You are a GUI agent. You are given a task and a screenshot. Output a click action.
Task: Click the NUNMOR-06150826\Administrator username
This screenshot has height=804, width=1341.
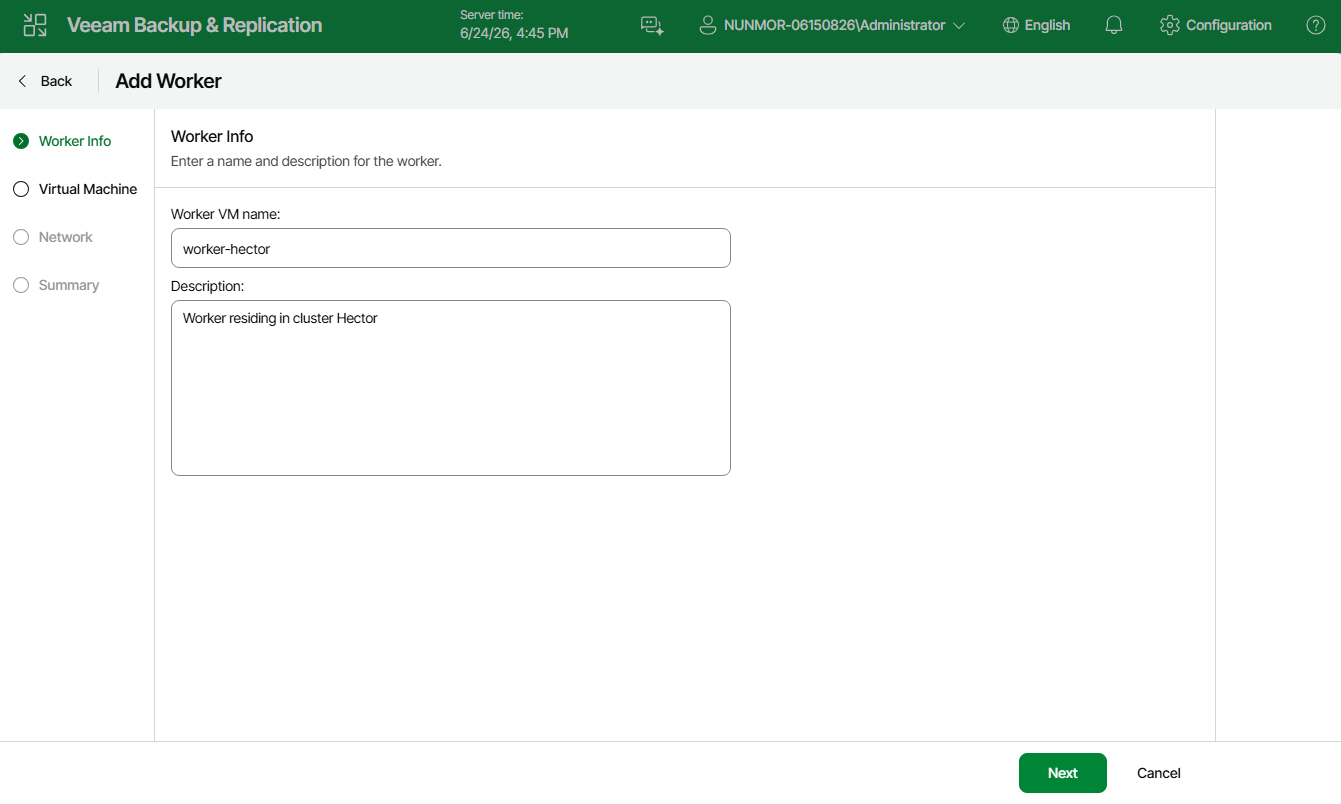835,25
